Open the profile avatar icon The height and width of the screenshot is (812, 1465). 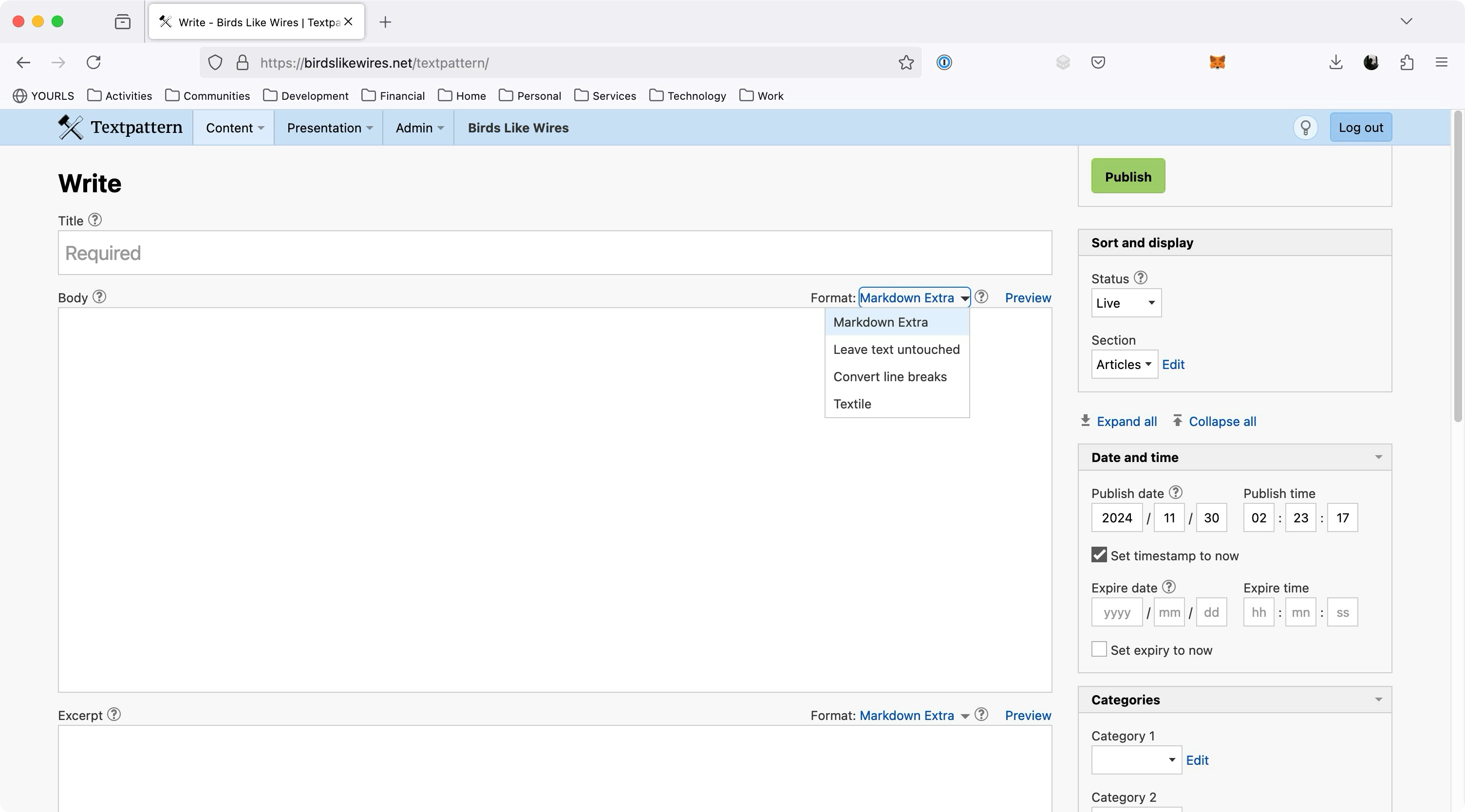click(x=1371, y=62)
